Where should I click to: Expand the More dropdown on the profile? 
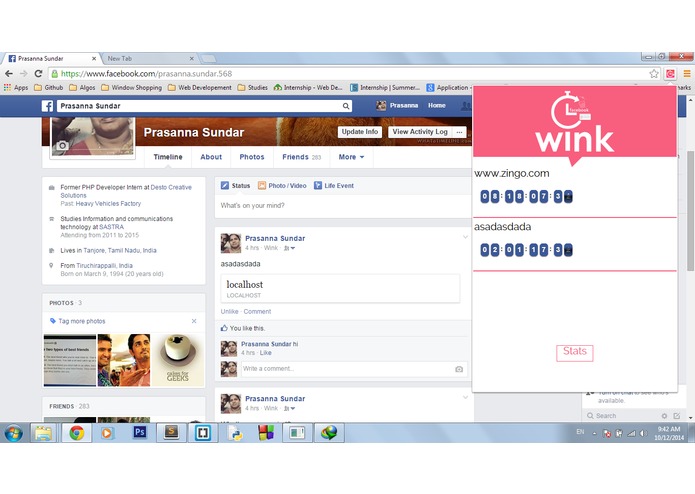pyautogui.click(x=351, y=157)
